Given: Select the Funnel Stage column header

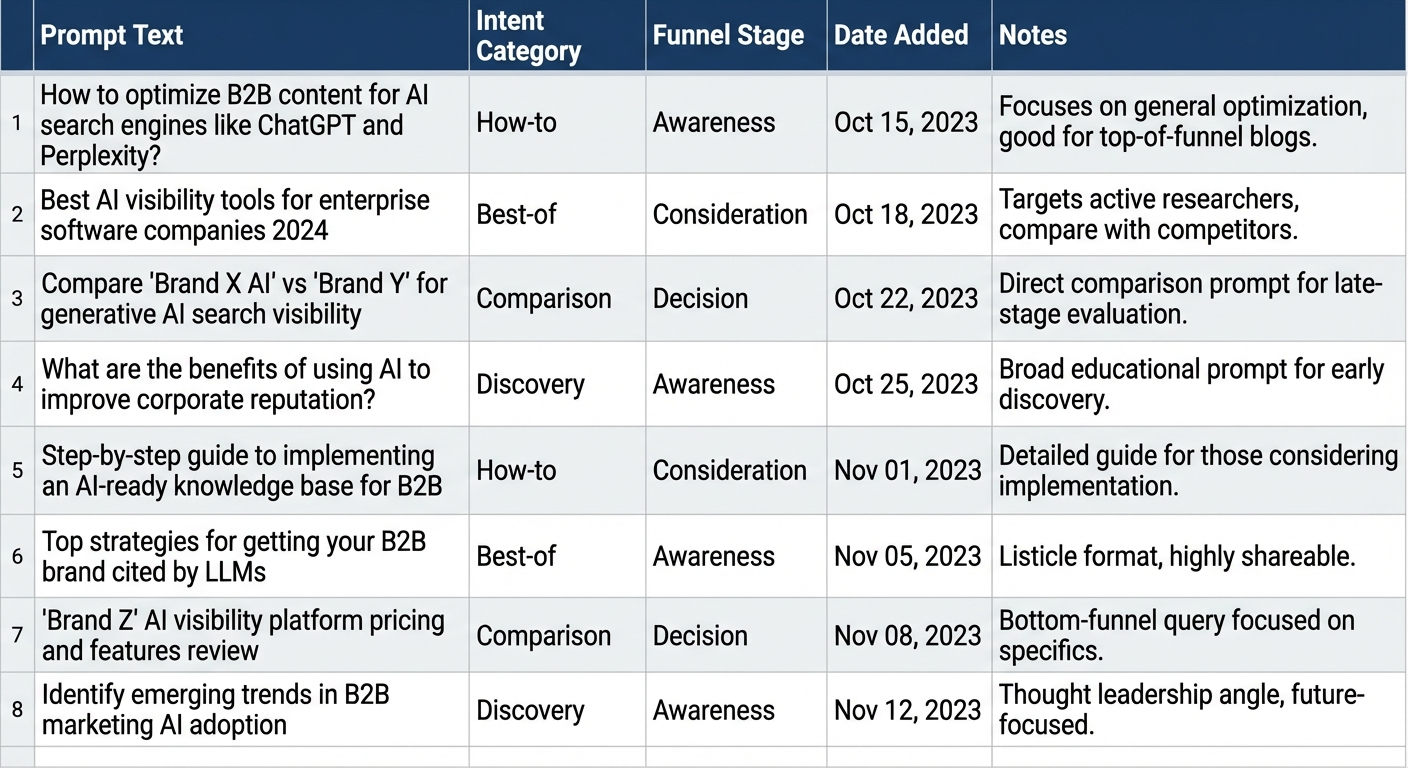Looking at the screenshot, I should (728, 35).
